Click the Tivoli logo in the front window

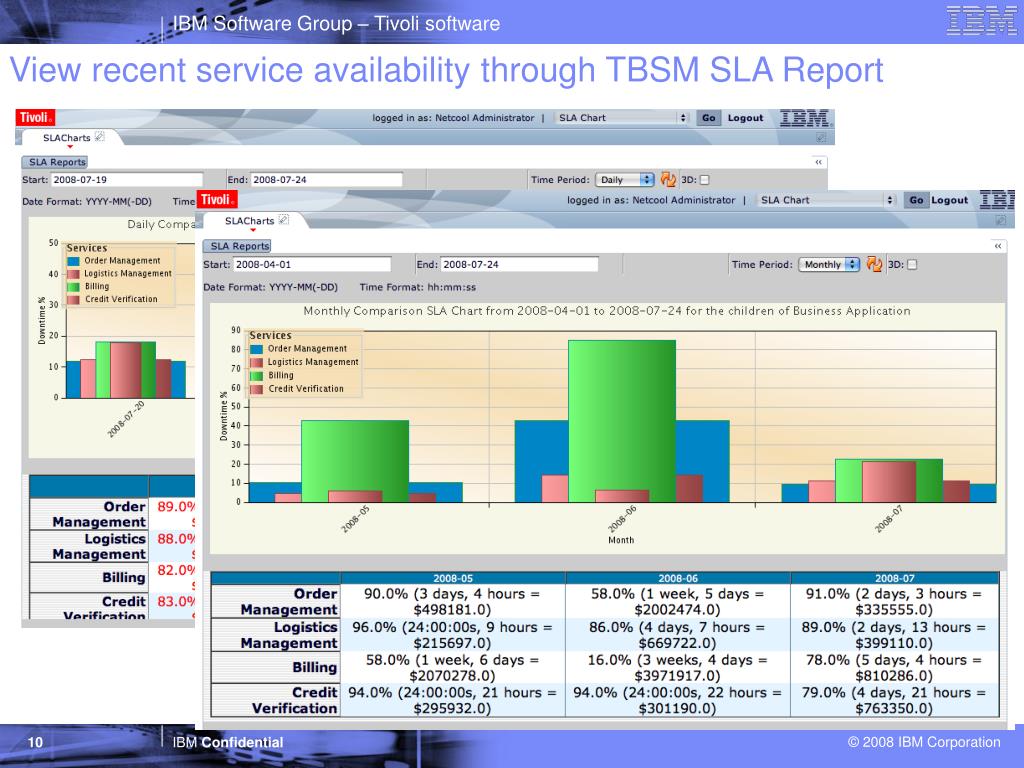tap(217, 200)
